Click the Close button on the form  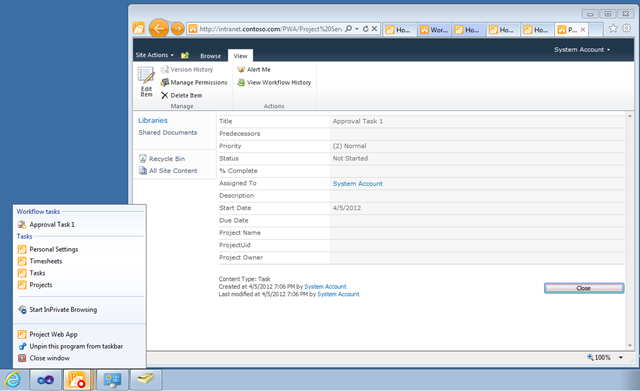pos(584,288)
